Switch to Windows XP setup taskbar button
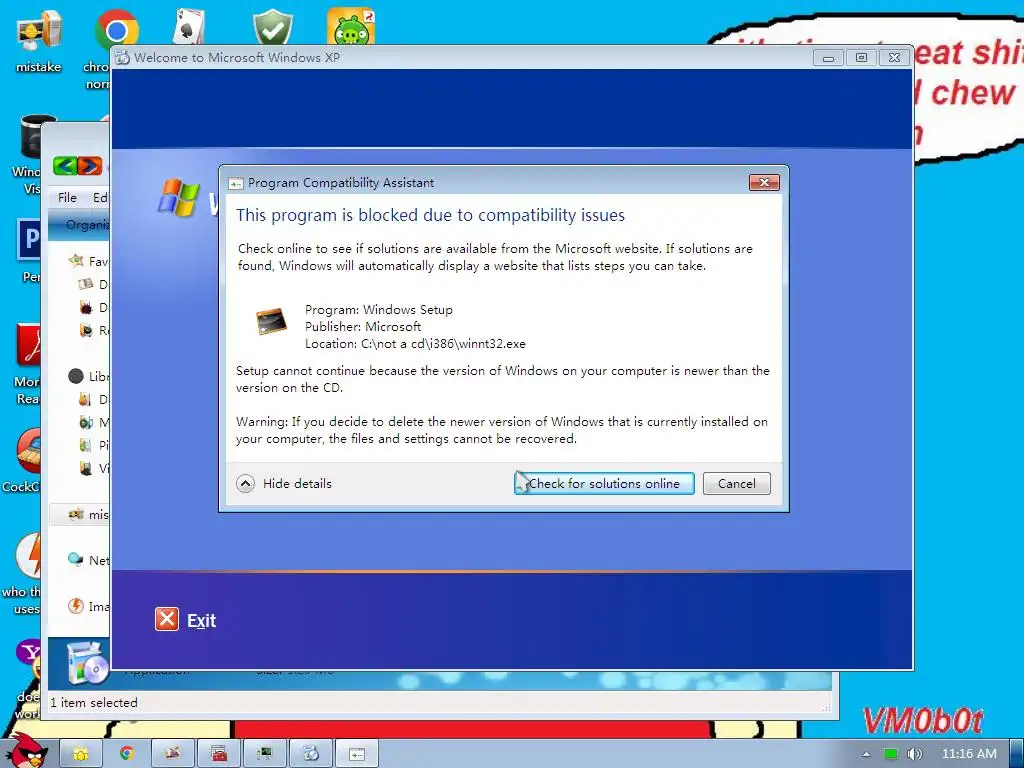The width and height of the screenshot is (1024, 768). point(310,754)
